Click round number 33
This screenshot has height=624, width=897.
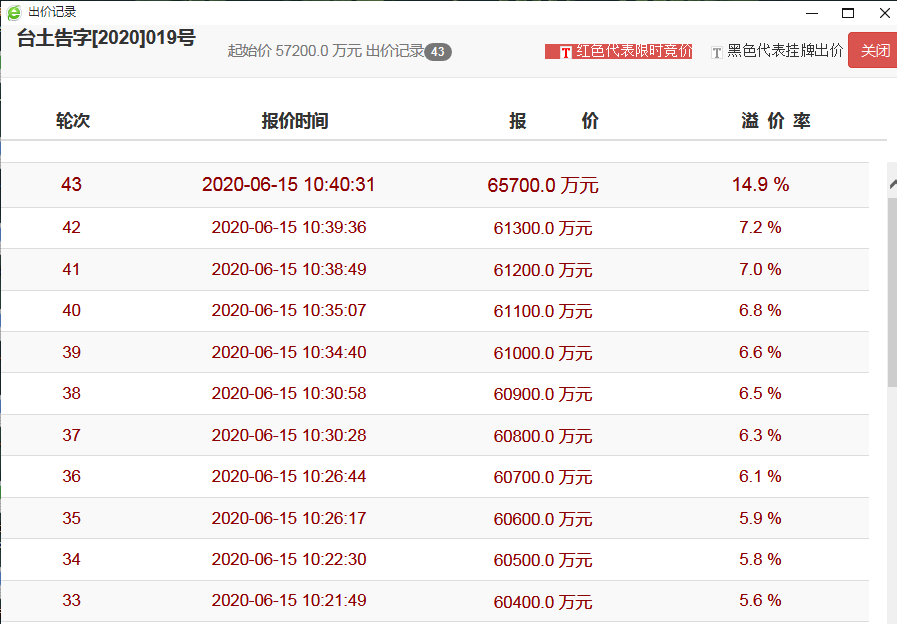[x=72, y=600]
